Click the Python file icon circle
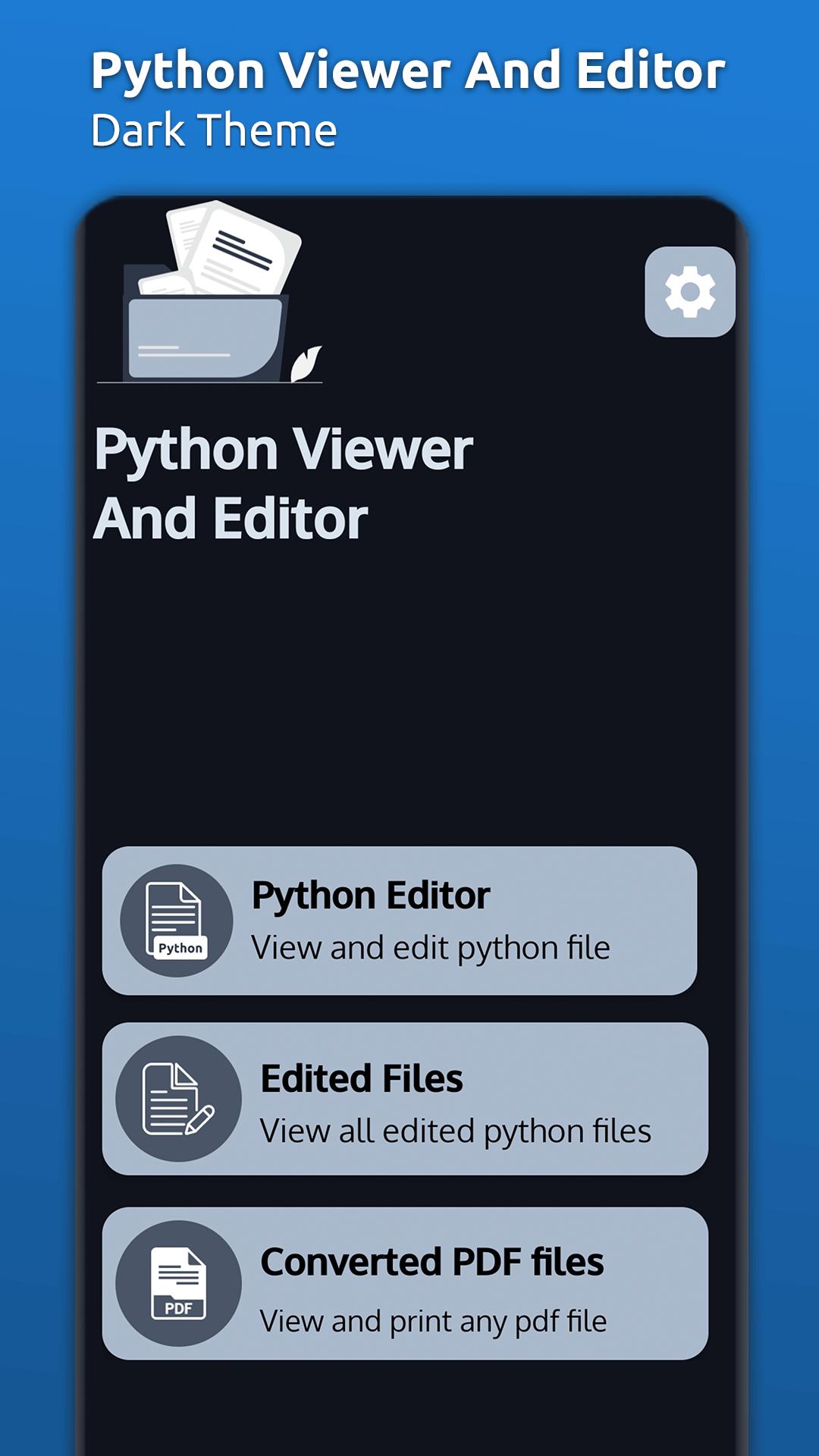 click(177, 921)
